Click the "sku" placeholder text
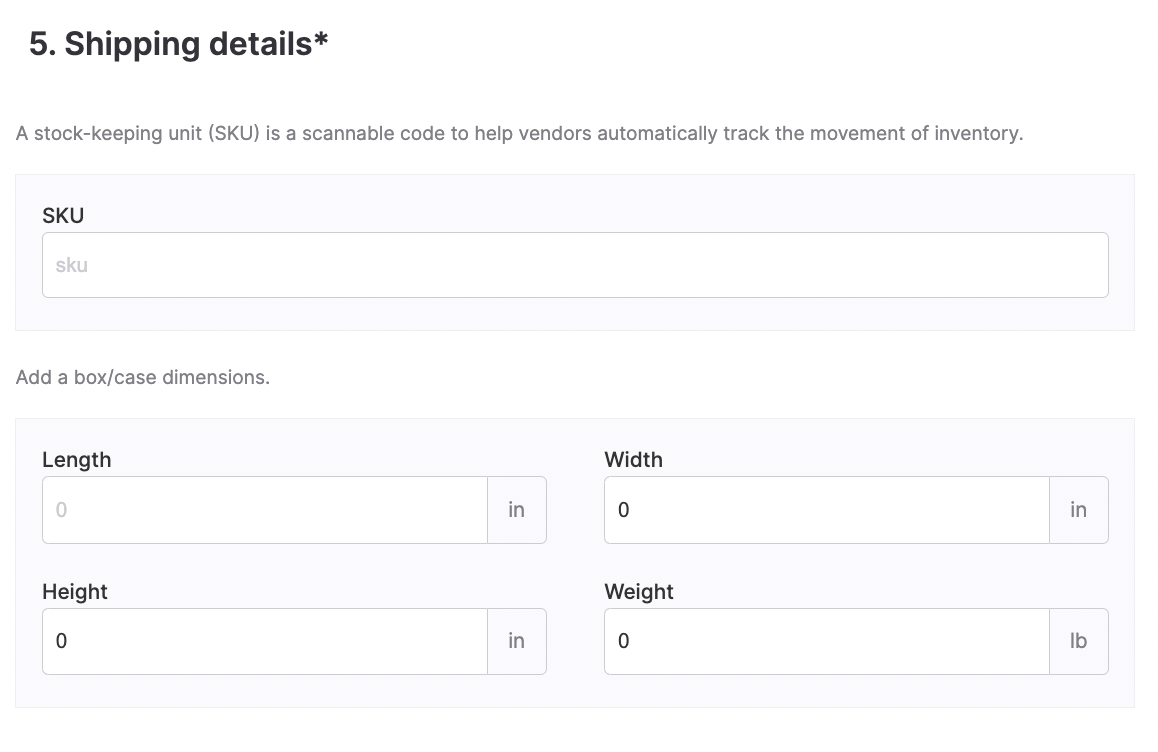Screen dimensions: 1158x752 click(x=72, y=265)
